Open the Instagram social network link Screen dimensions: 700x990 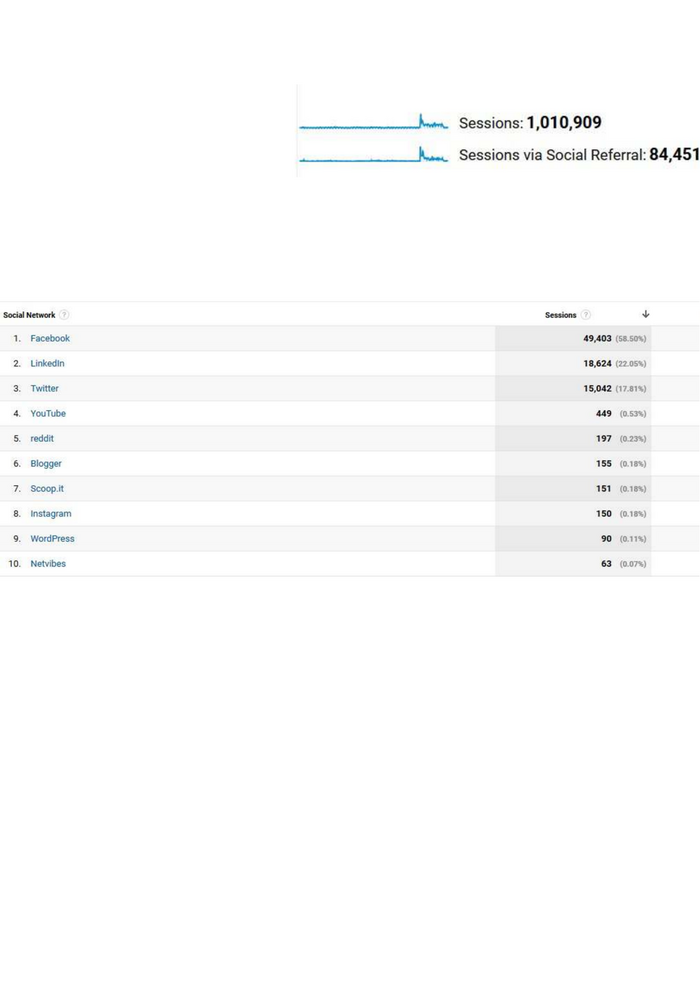coord(51,514)
